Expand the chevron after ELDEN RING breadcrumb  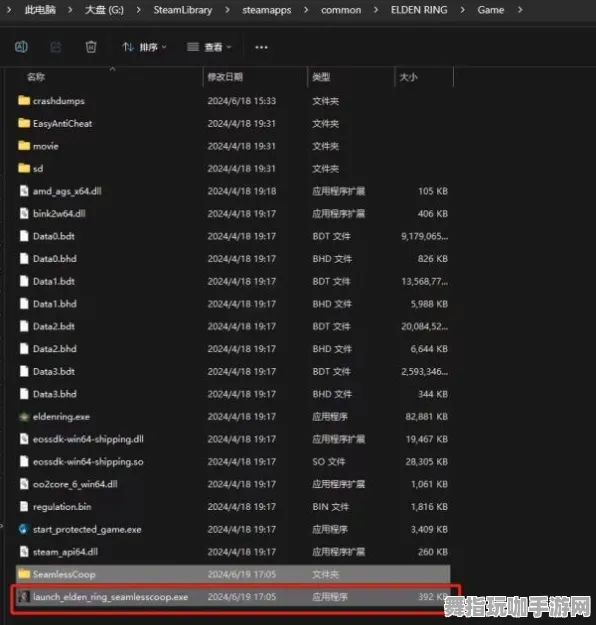point(462,10)
